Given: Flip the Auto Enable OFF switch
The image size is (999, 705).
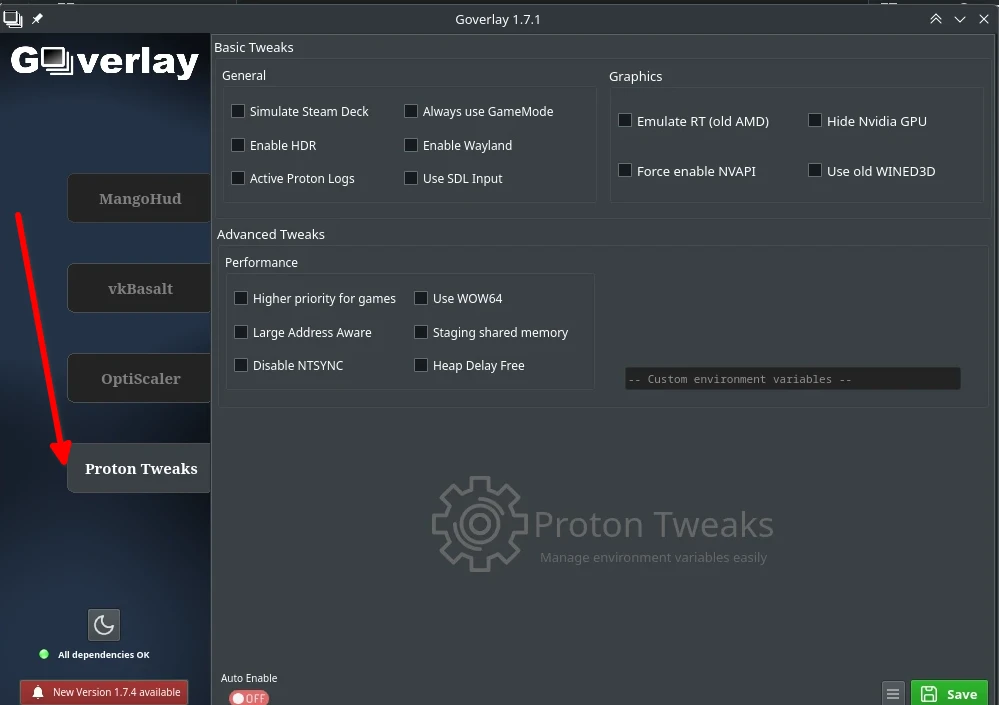Looking at the screenshot, I should (x=249, y=698).
